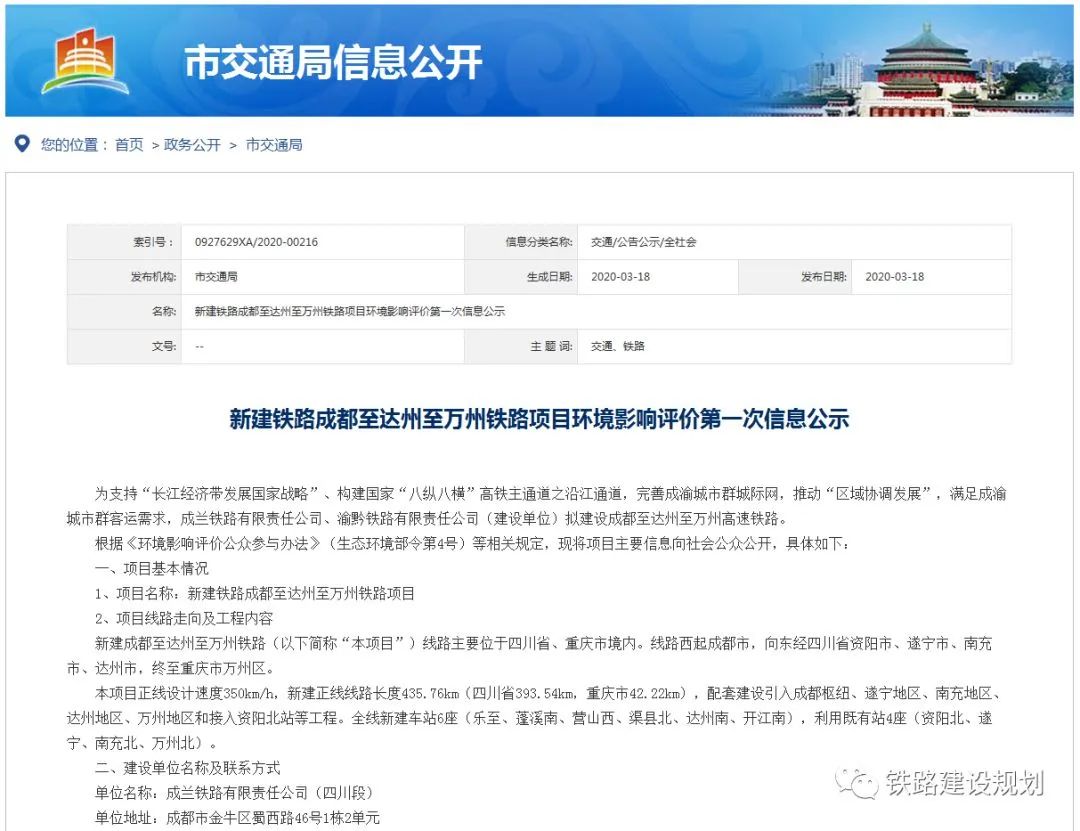Open 政务公开 breadcrumb link
Image resolution: width=1080 pixels, height=831 pixels.
click(192, 145)
